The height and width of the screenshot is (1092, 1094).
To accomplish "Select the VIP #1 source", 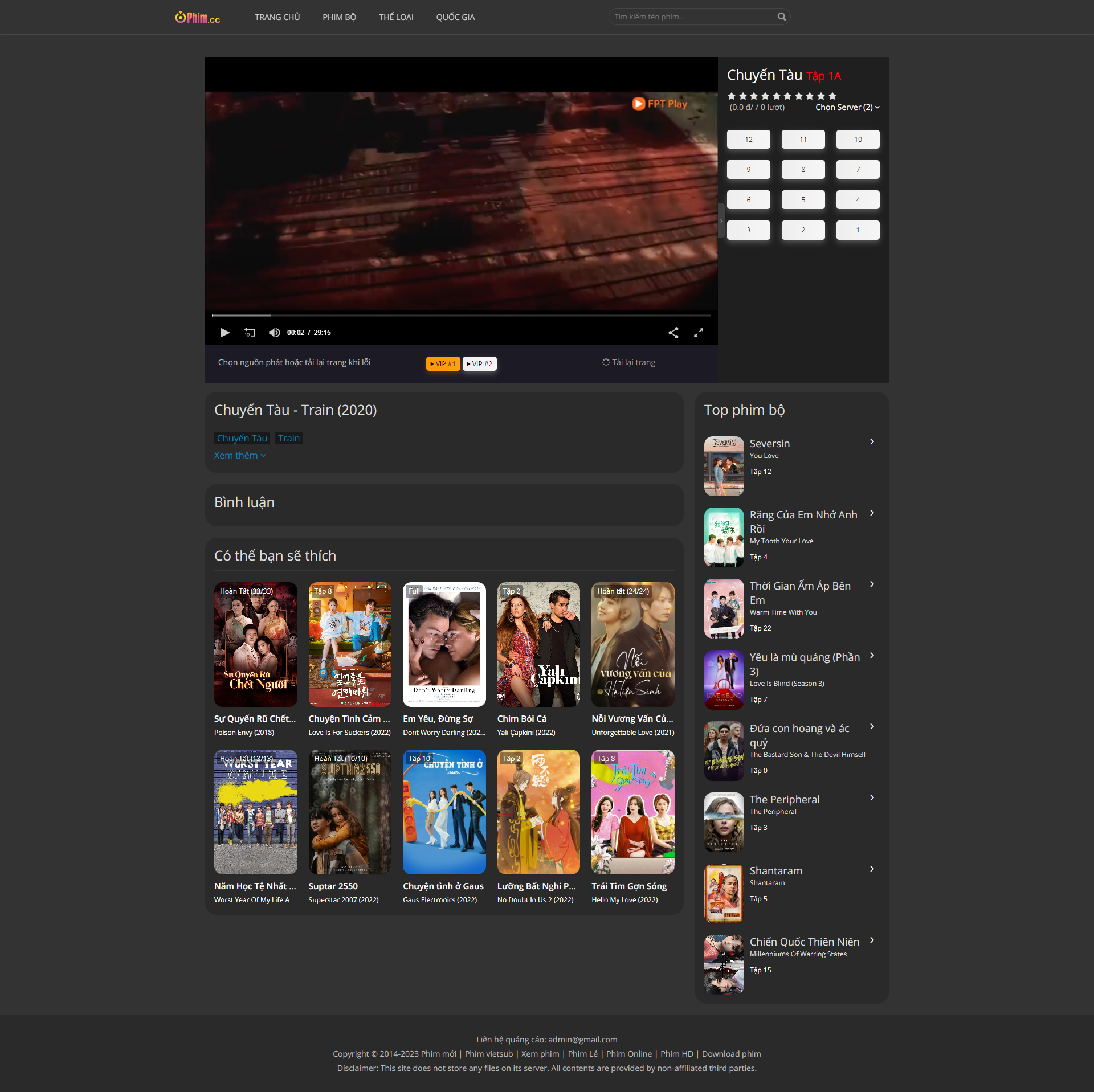I will point(443,363).
